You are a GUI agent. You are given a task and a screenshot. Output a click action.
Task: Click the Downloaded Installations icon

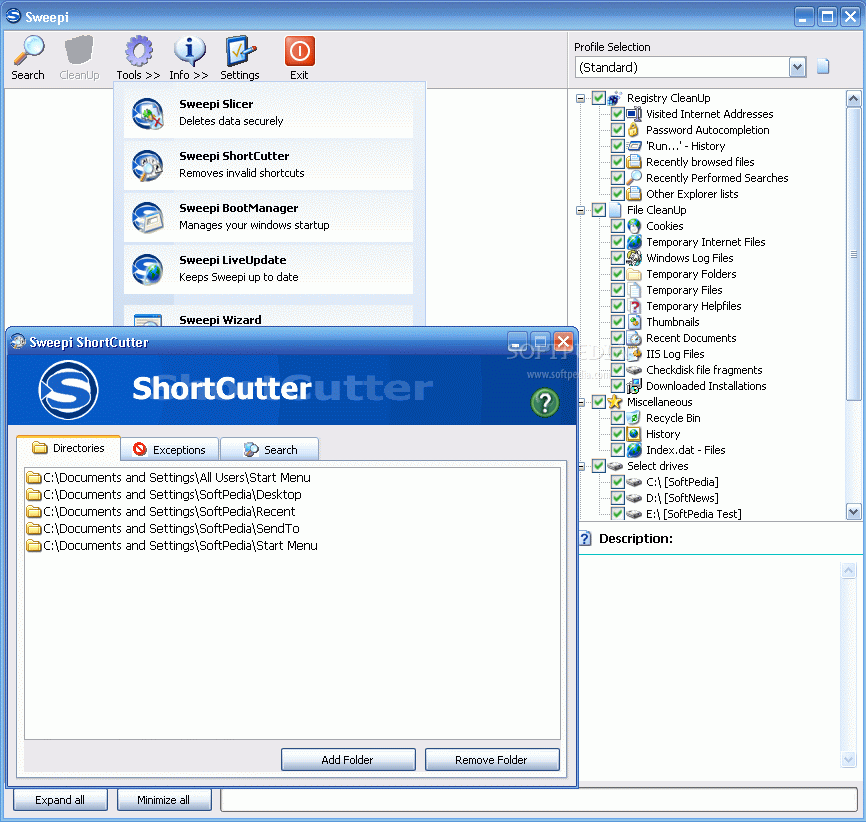pyautogui.click(x=635, y=387)
